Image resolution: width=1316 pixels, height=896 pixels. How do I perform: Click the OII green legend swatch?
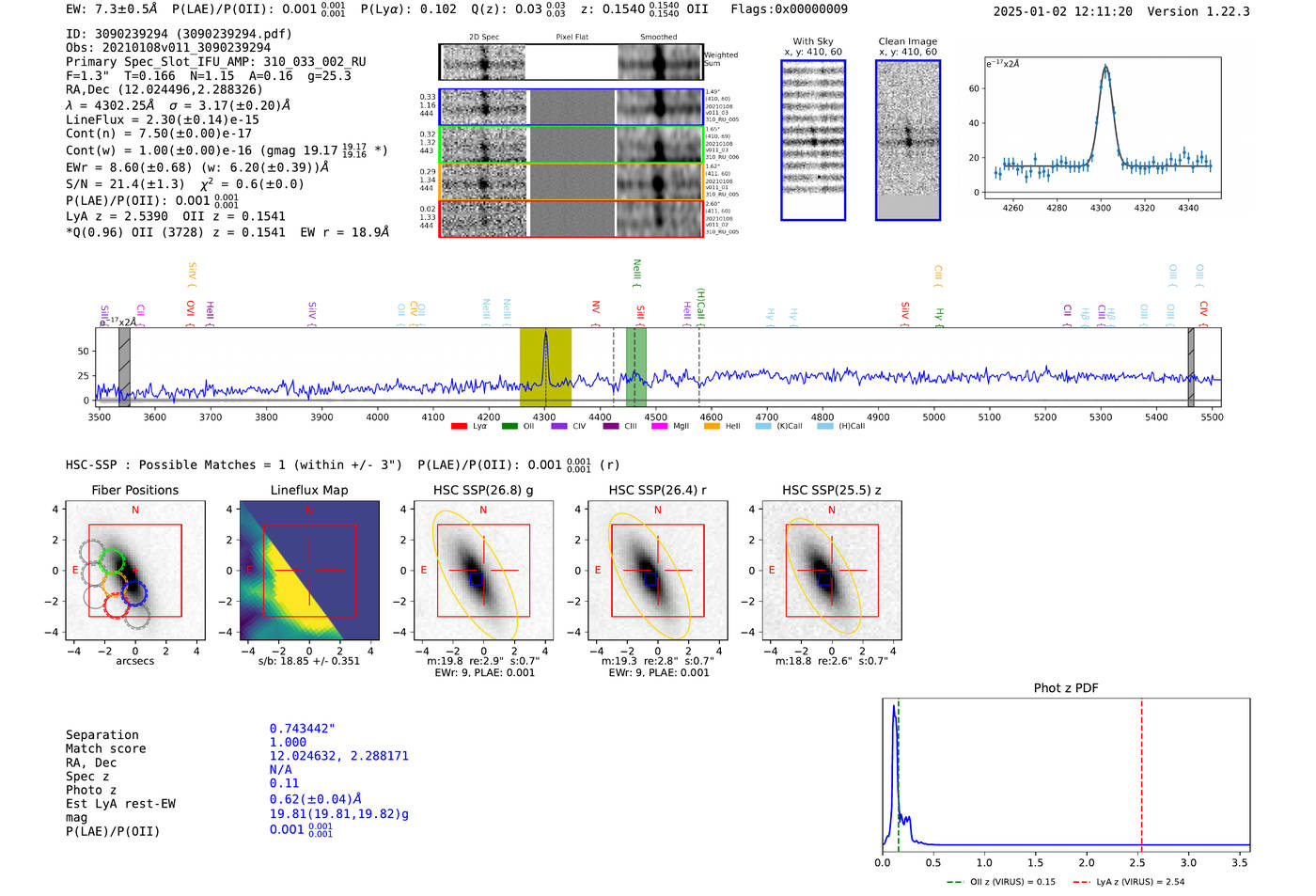tap(509, 426)
